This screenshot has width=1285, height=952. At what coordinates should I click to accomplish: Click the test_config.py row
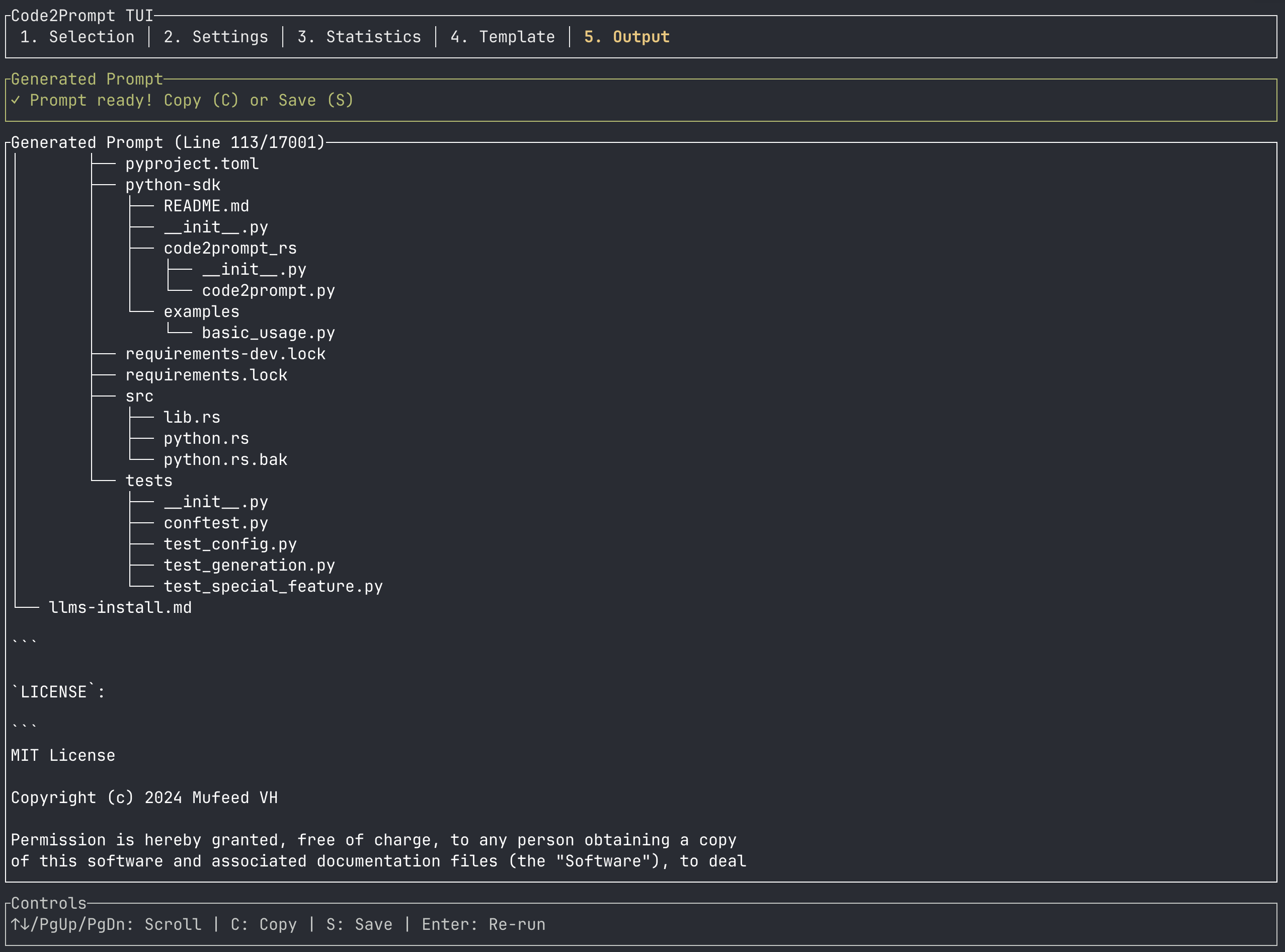[230, 544]
